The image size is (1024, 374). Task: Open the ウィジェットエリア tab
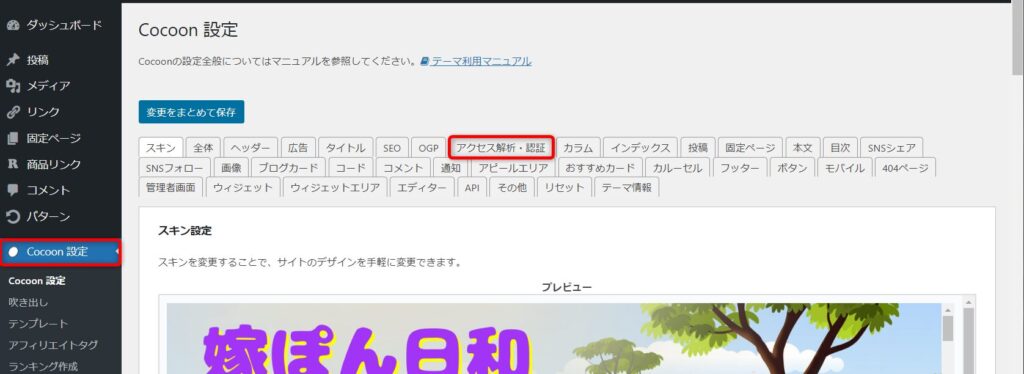(335, 187)
